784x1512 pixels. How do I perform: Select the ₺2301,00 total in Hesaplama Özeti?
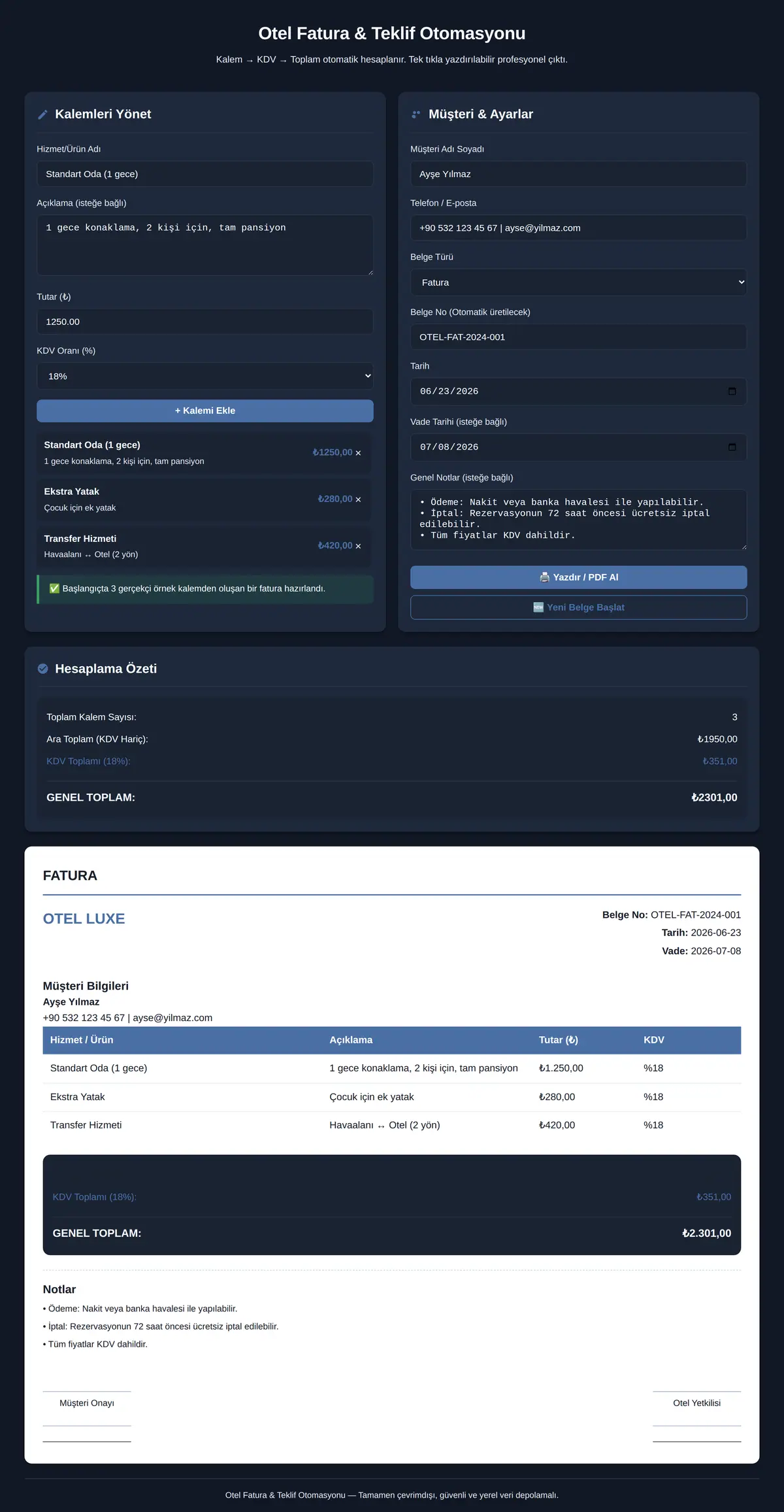(714, 798)
